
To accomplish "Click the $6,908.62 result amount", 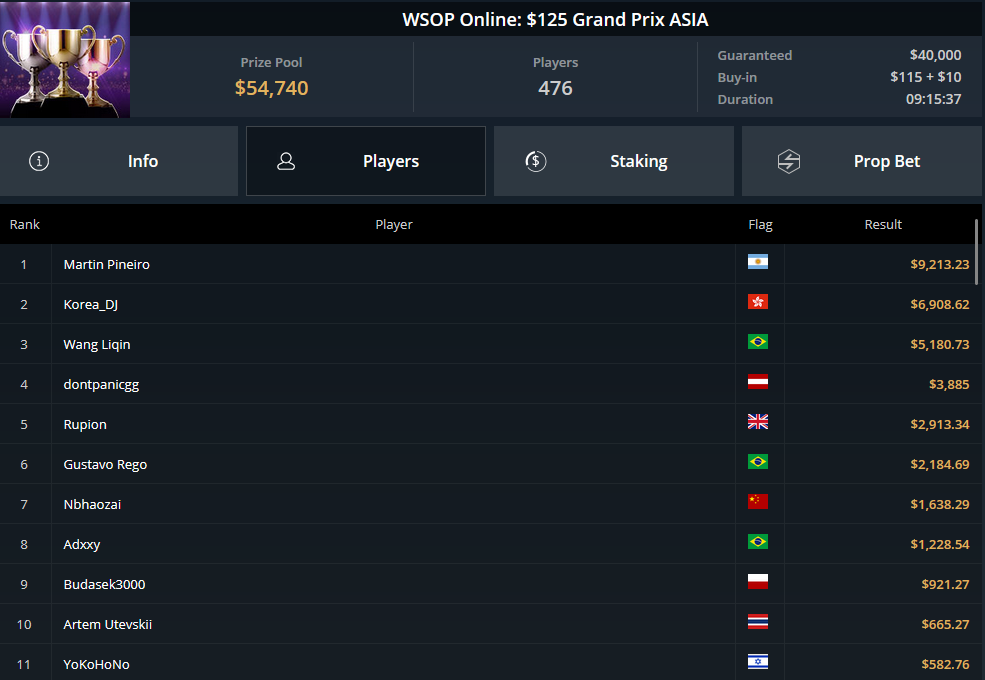I will [940, 305].
